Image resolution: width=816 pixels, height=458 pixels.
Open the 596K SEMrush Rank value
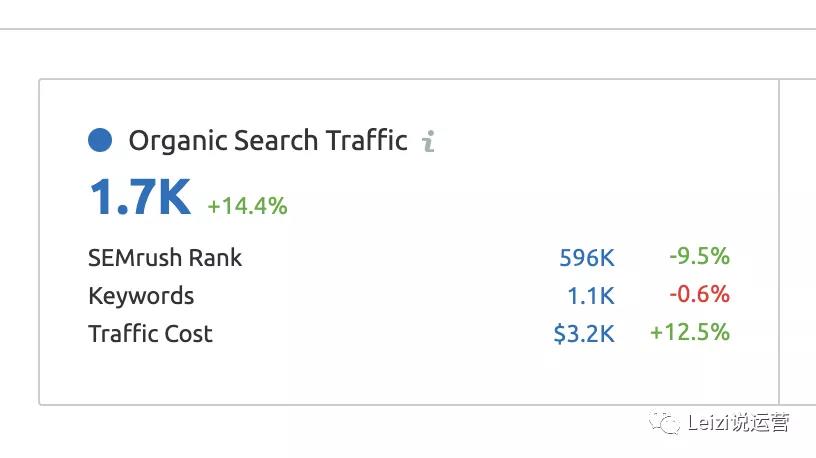[x=586, y=258]
